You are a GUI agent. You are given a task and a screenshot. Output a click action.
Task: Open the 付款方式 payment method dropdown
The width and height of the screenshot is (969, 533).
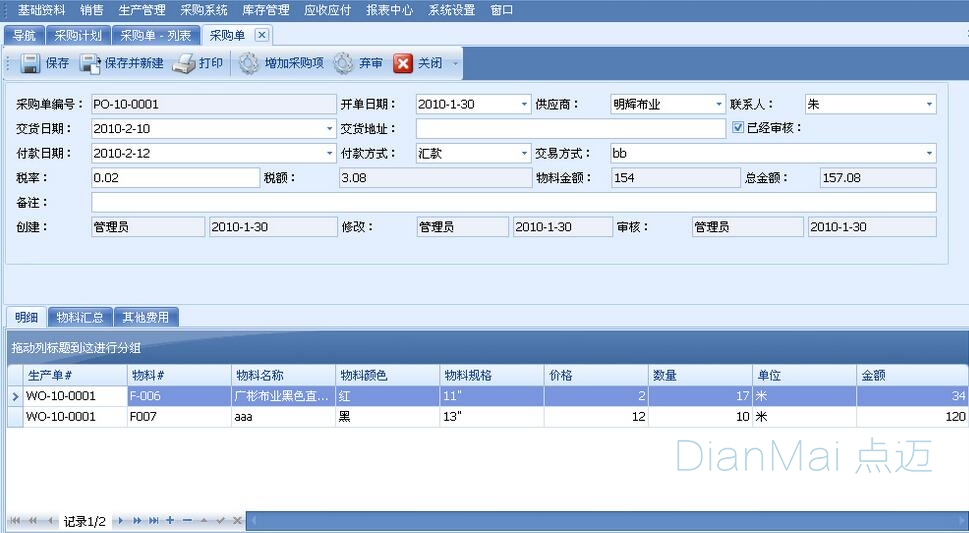pos(524,154)
